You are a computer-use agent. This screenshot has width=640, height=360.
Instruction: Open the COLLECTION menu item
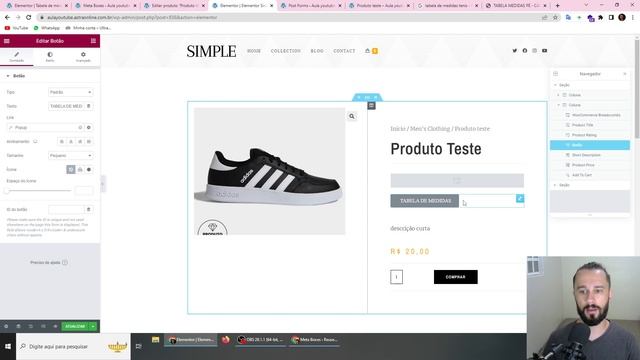coord(286,51)
